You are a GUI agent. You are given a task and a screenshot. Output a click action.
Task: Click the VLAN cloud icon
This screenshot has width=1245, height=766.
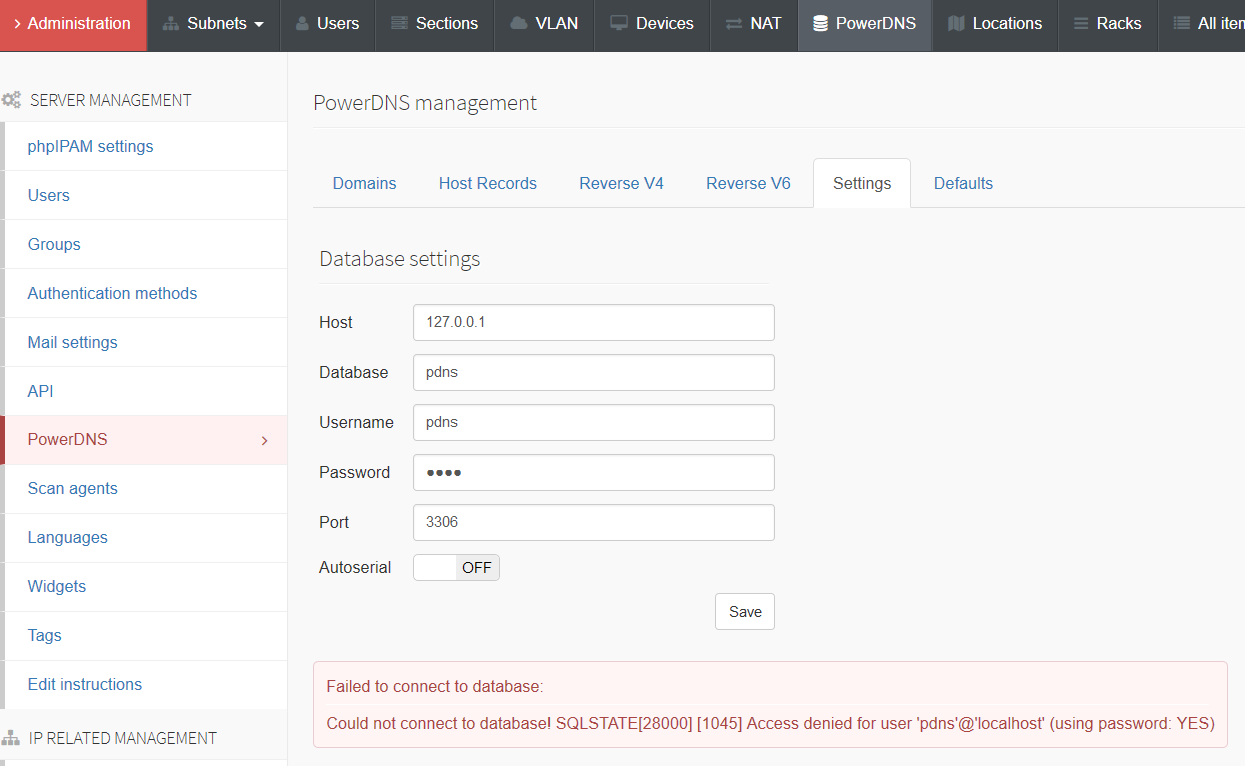518,23
